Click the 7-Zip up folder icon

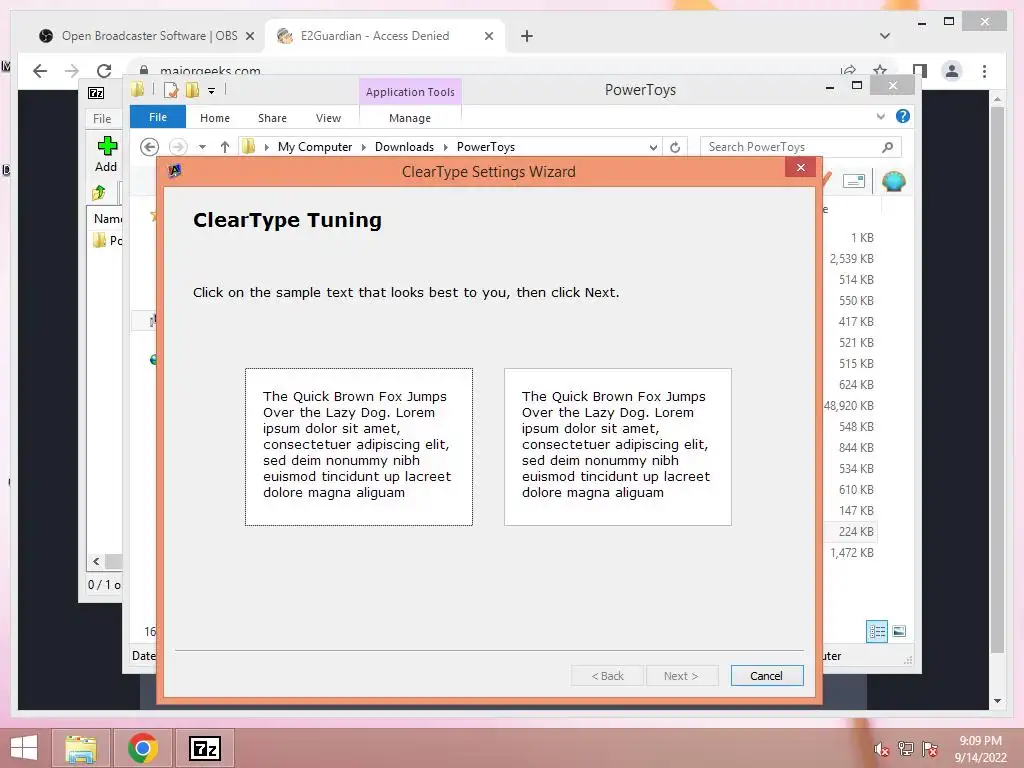coord(99,193)
